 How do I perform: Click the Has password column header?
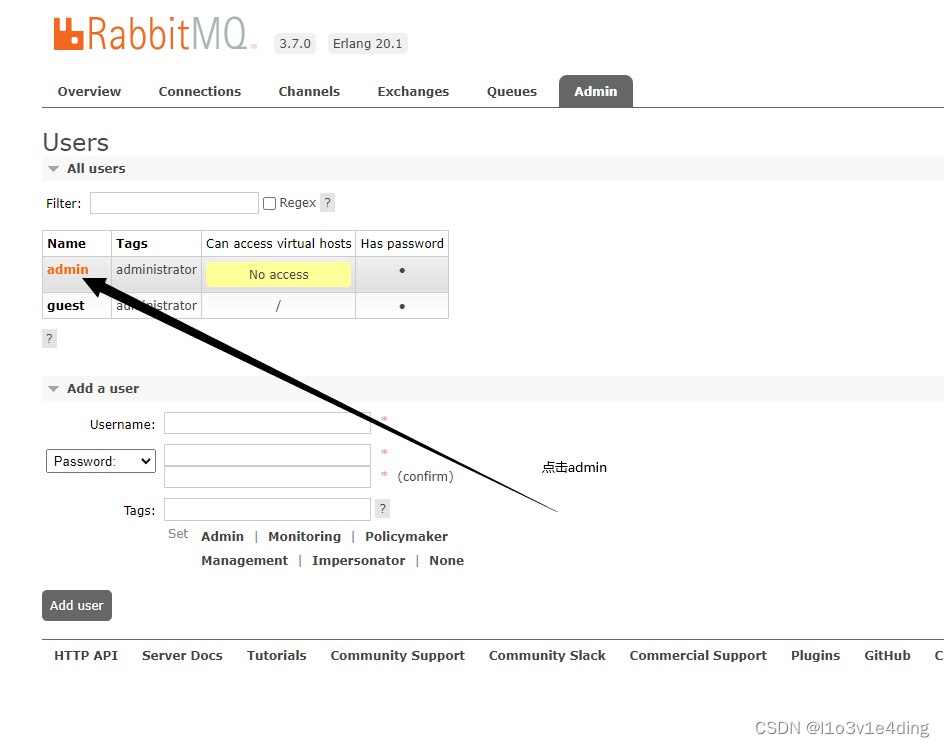pos(402,244)
